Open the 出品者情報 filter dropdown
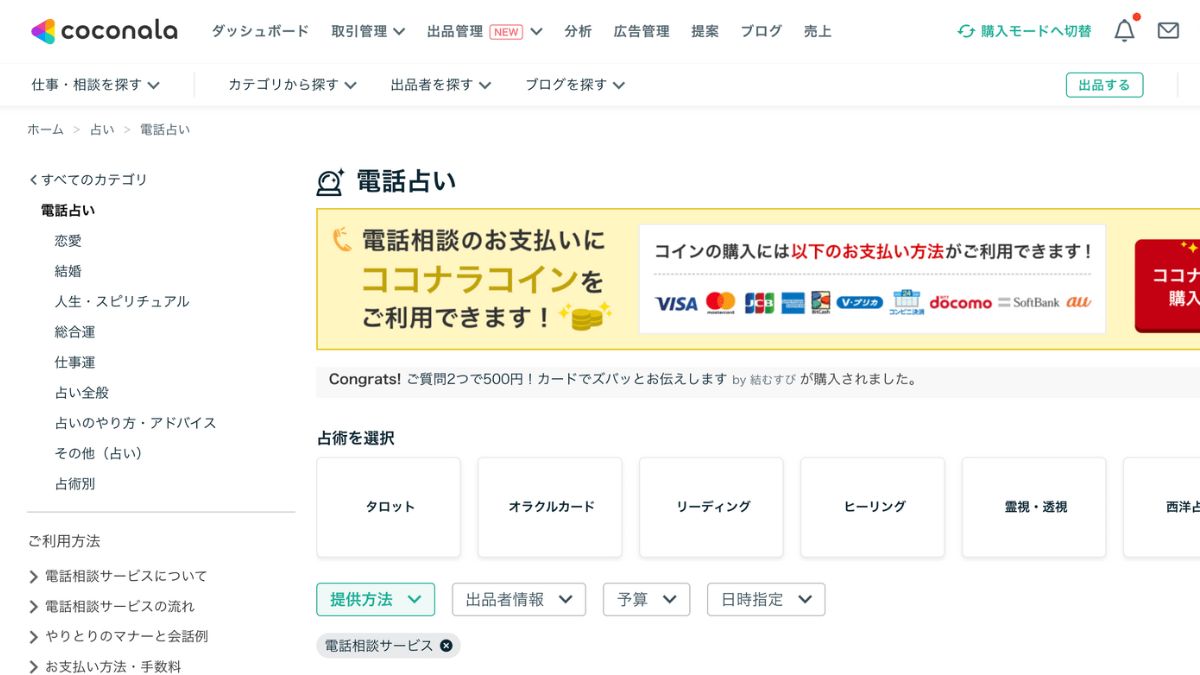This screenshot has width=1200, height=675. pyautogui.click(x=519, y=599)
